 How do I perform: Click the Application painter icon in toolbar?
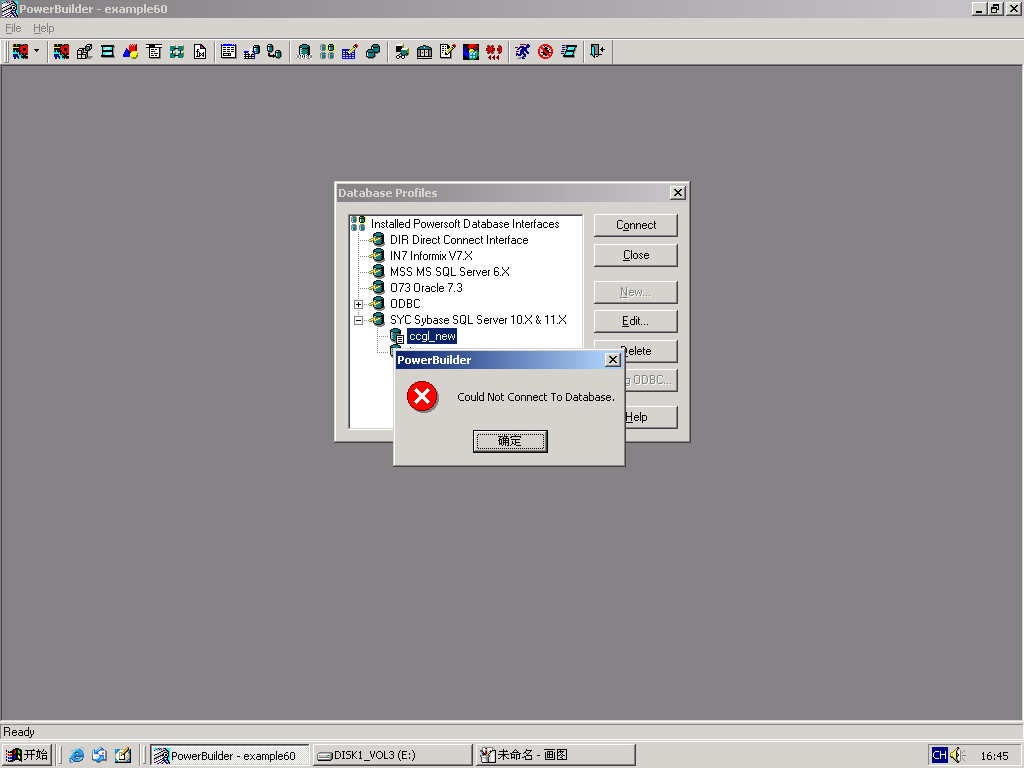click(x=61, y=52)
